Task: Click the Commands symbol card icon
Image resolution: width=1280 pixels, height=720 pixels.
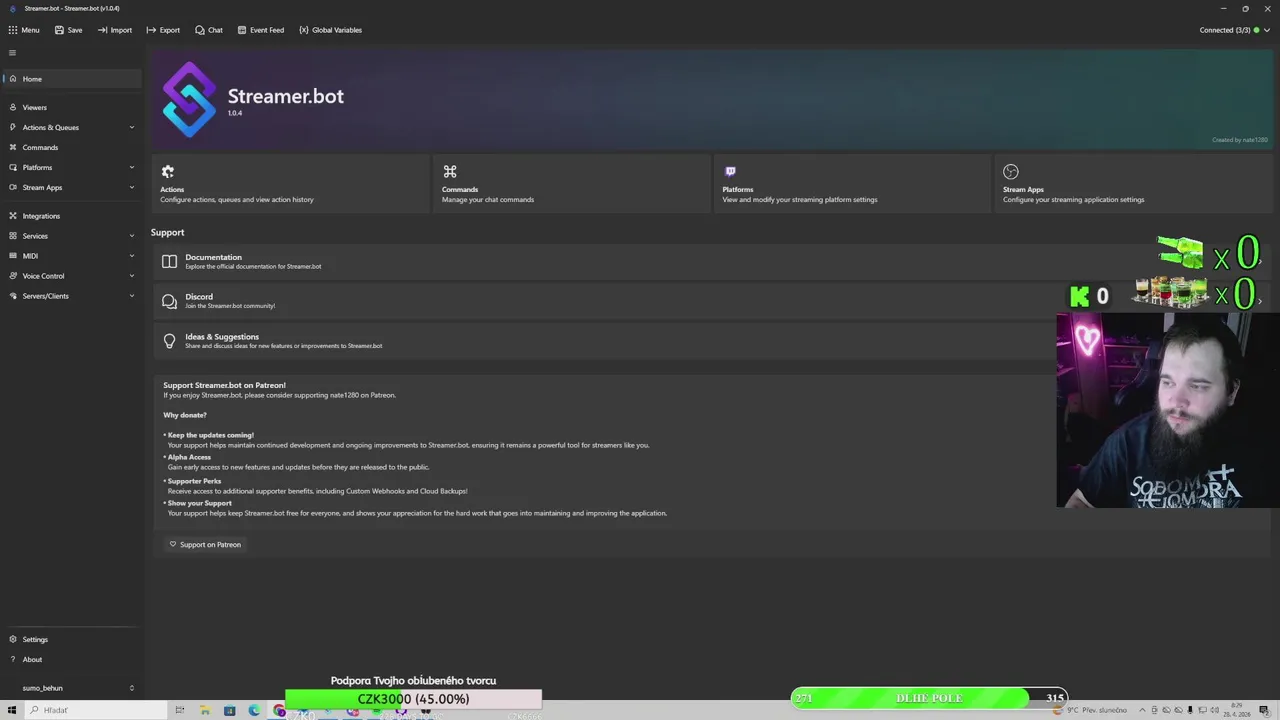Action: (450, 172)
